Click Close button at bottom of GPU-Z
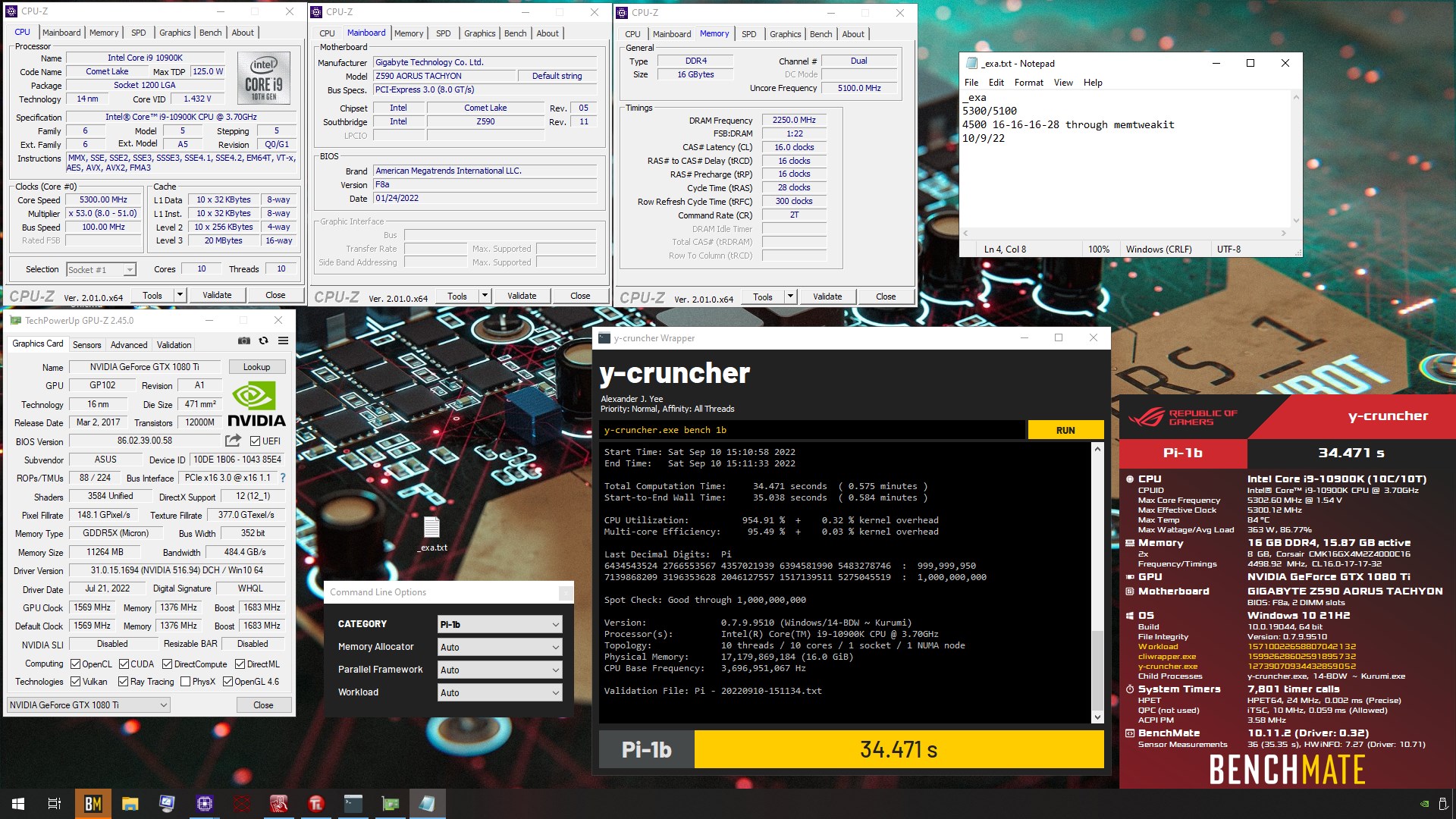Image resolution: width=1456 pixels, height=819 pixels. coord(263,705)
